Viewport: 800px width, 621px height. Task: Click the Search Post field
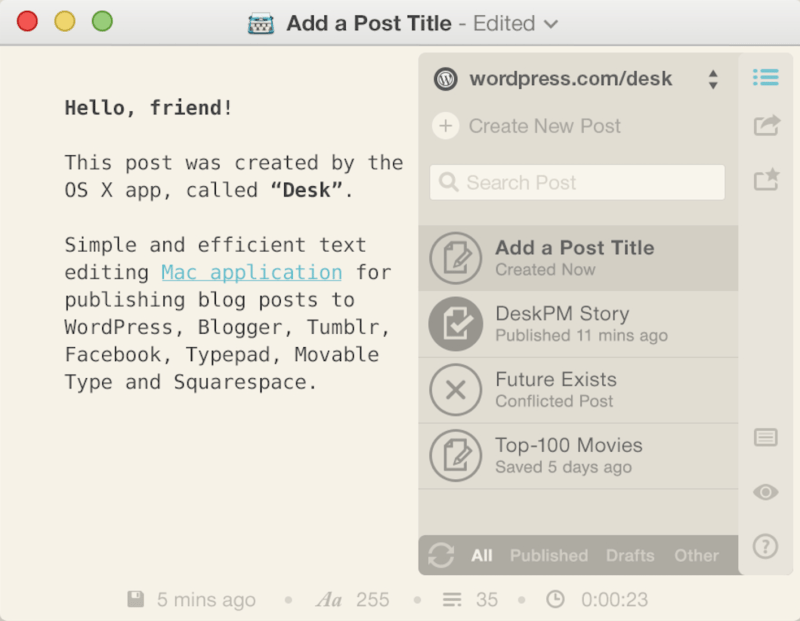point(577,182)
